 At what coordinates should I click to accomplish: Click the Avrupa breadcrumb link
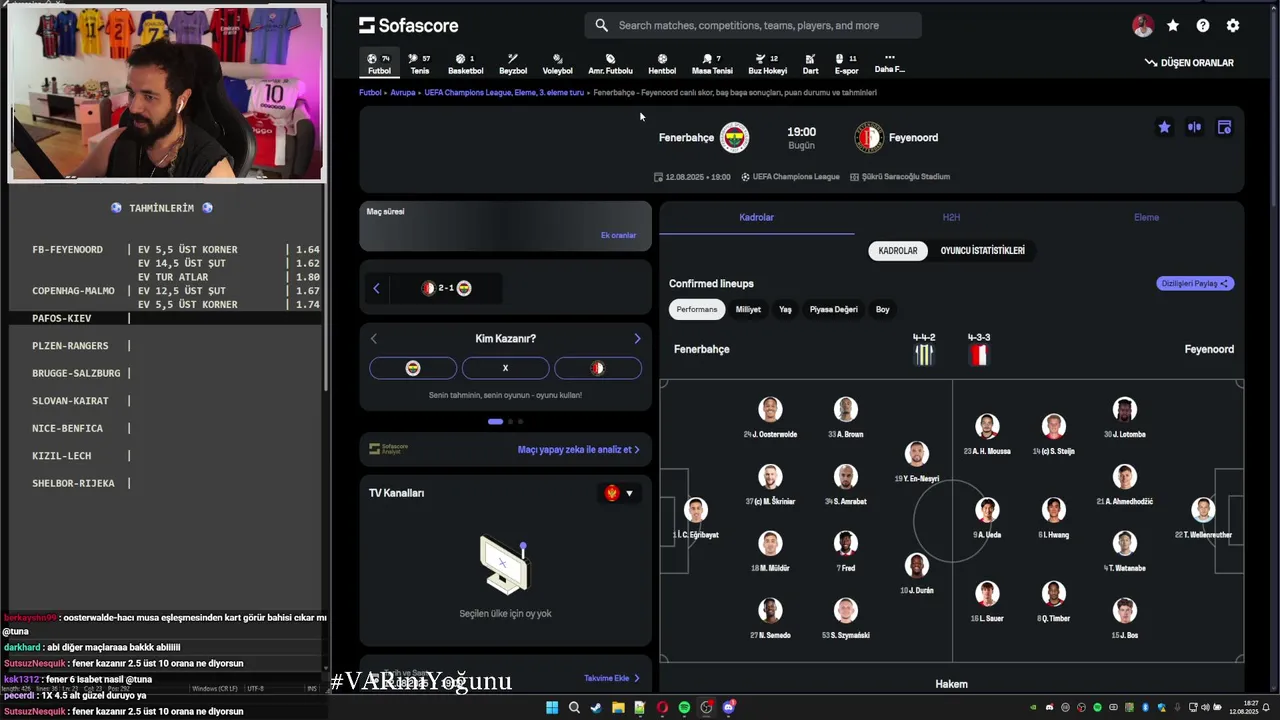(x=403, y=92)
